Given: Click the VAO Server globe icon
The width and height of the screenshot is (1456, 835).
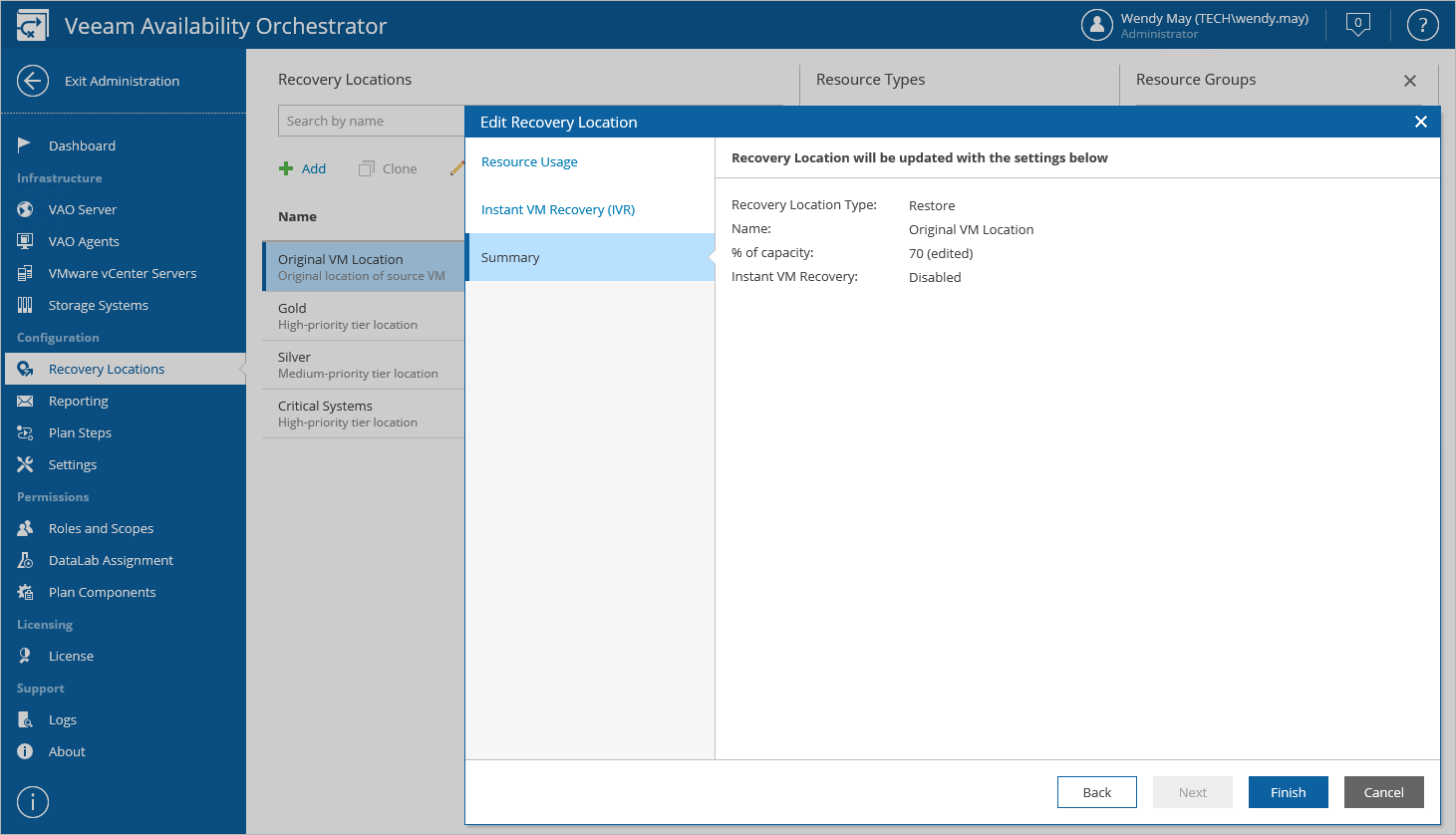Looking at the screenshot, I should (25, 209).
